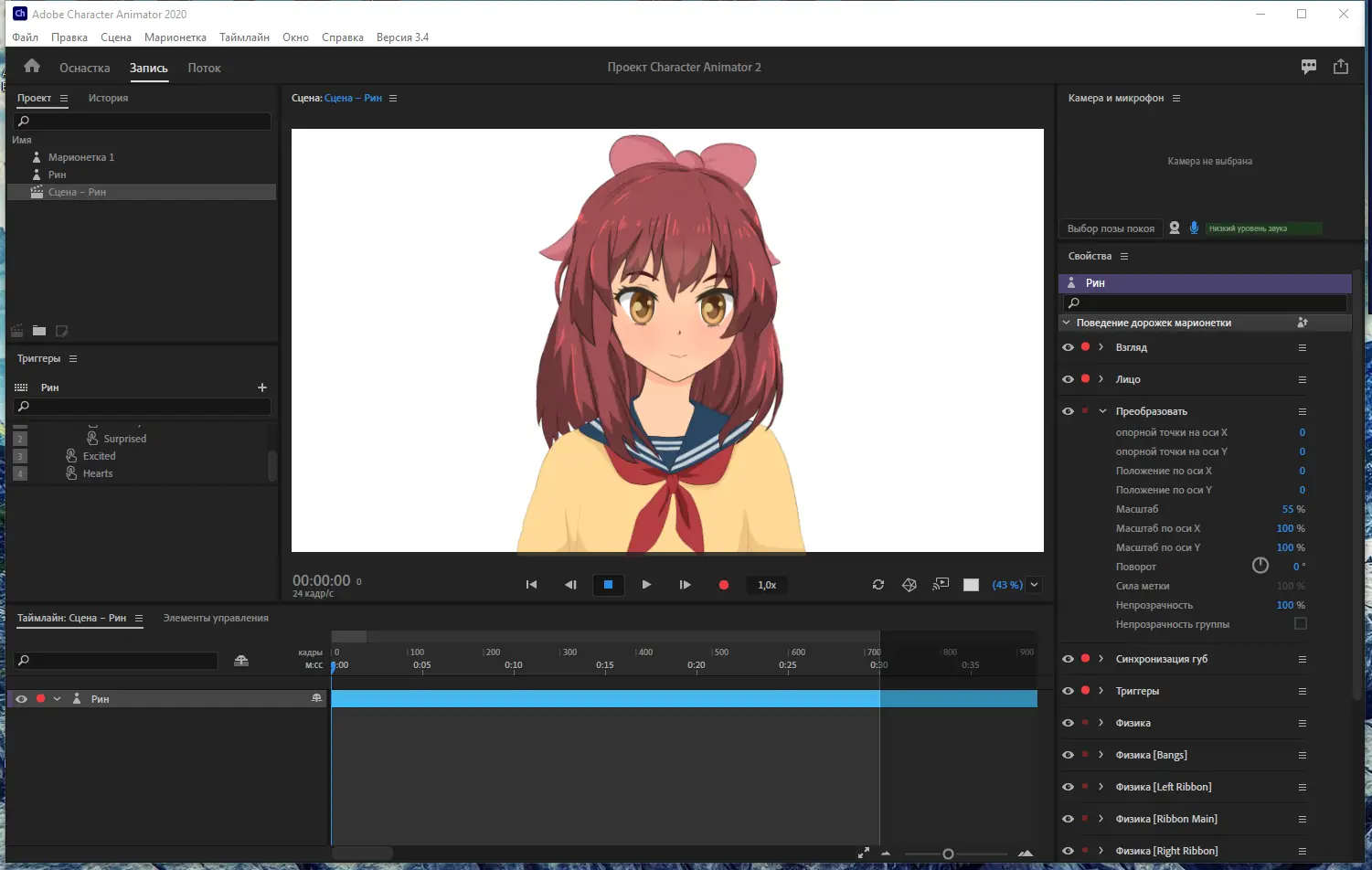Switch to the Оснастка workspace tab
The image size is (1372, 870).
click(84, 69)
